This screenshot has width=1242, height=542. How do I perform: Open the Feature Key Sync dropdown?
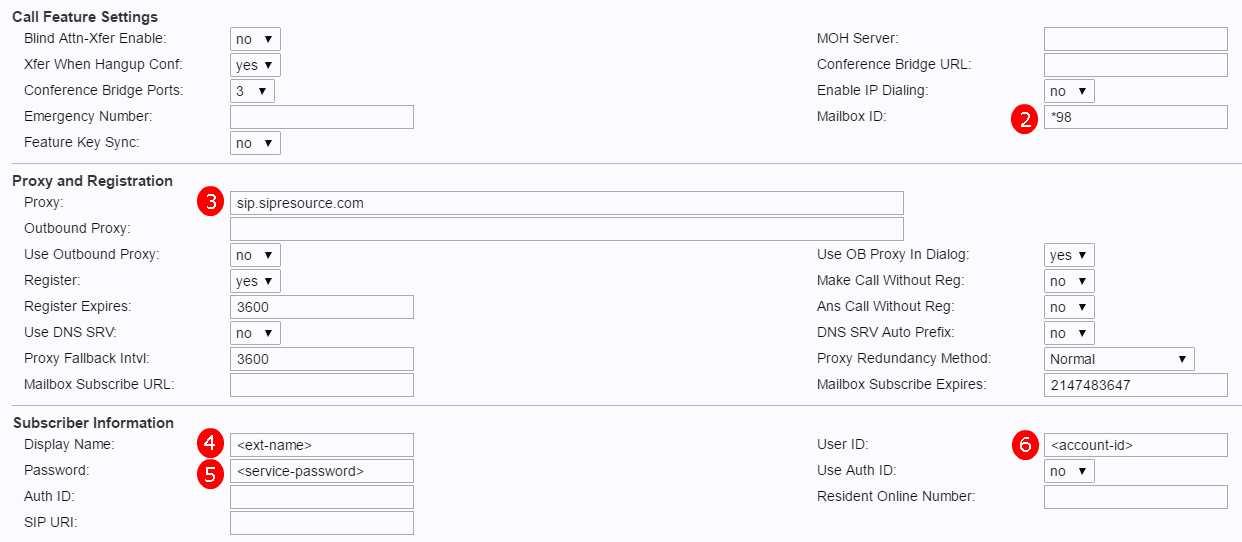255,143
